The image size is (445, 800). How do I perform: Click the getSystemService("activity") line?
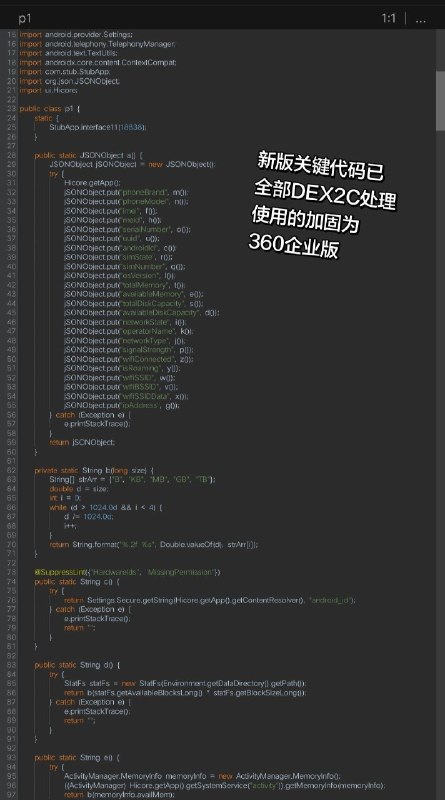click(225, 786)
